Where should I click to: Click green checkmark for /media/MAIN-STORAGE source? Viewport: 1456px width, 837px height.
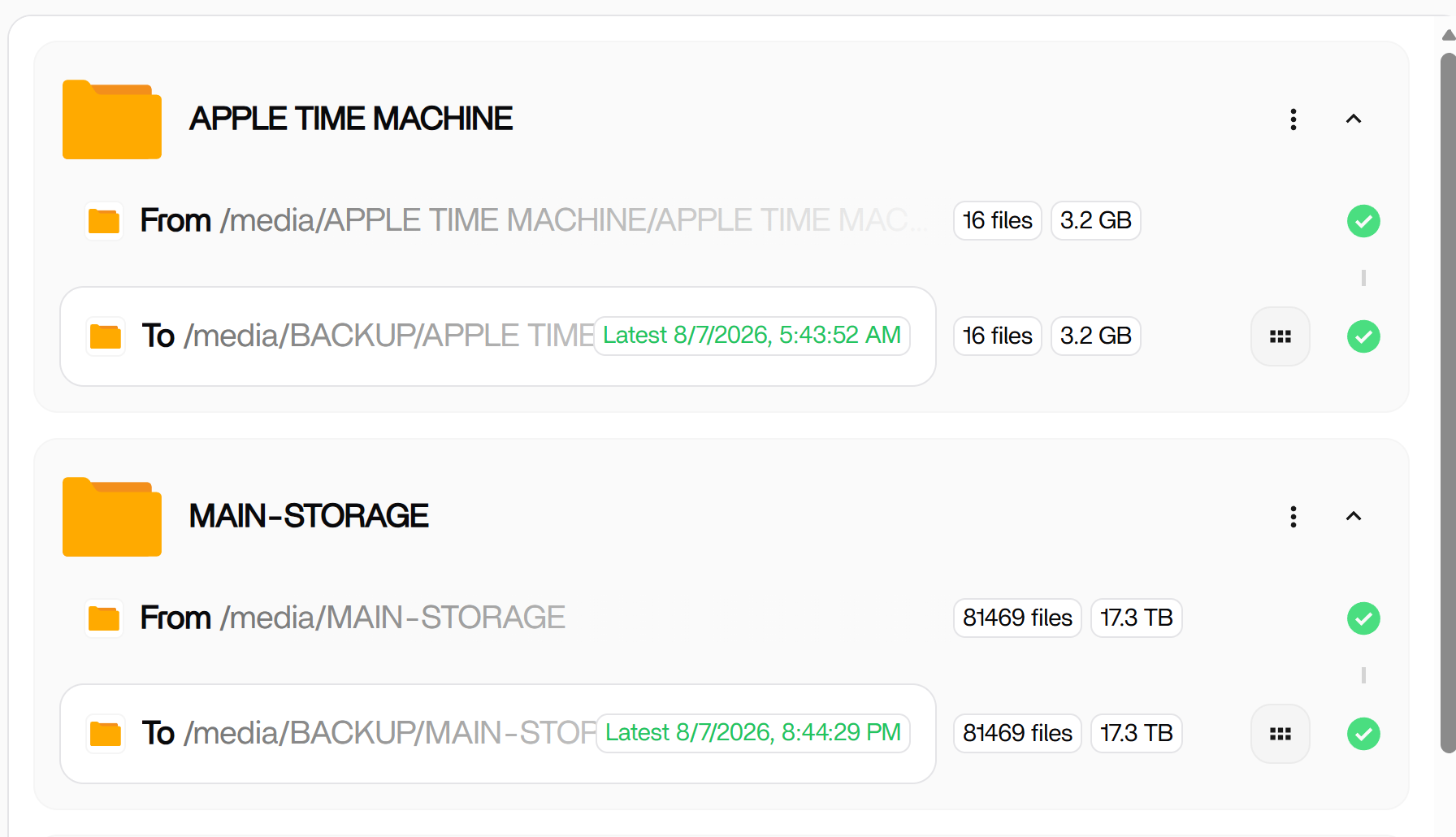1363,618
